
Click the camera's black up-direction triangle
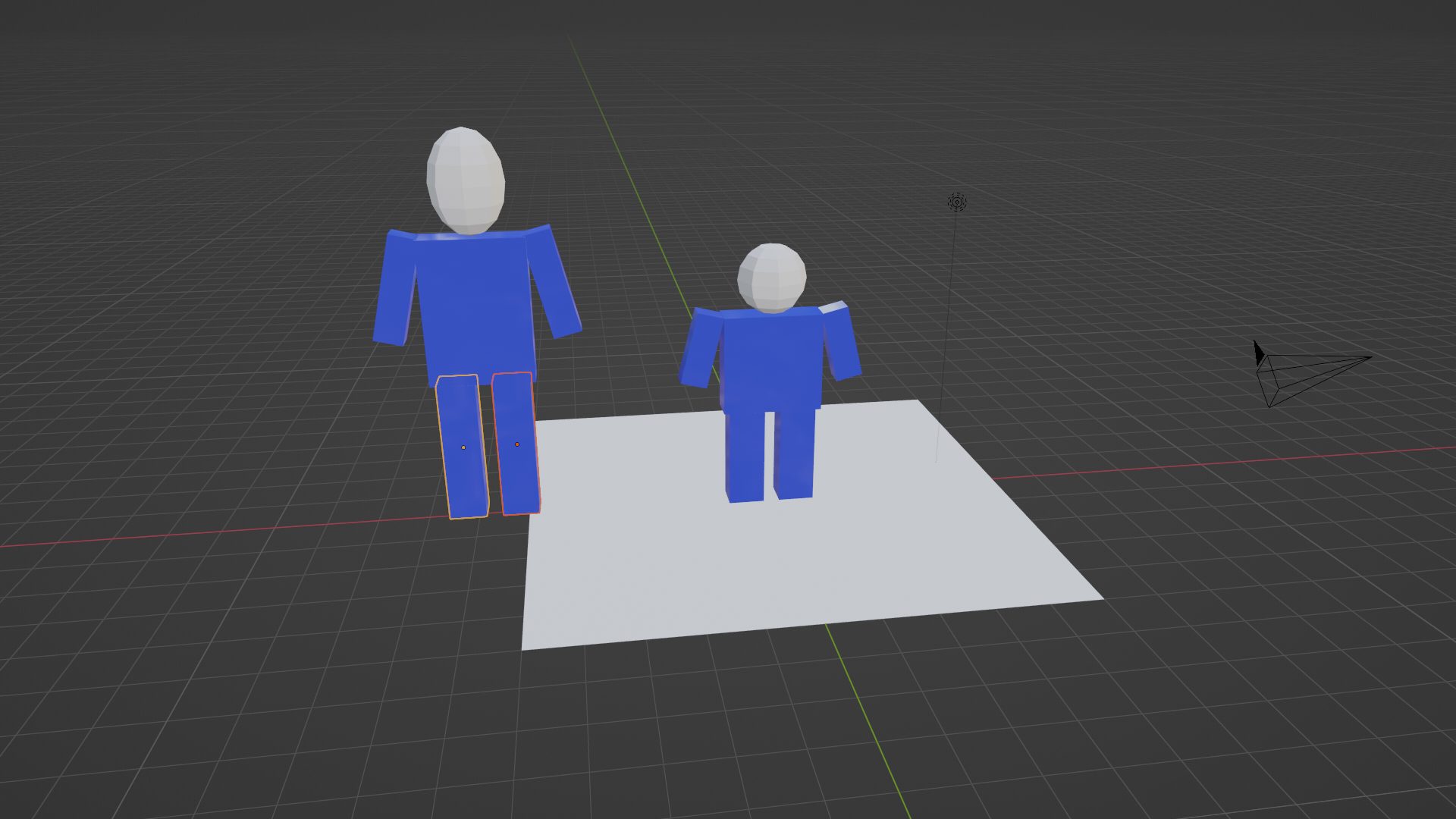click(1258, 353)
